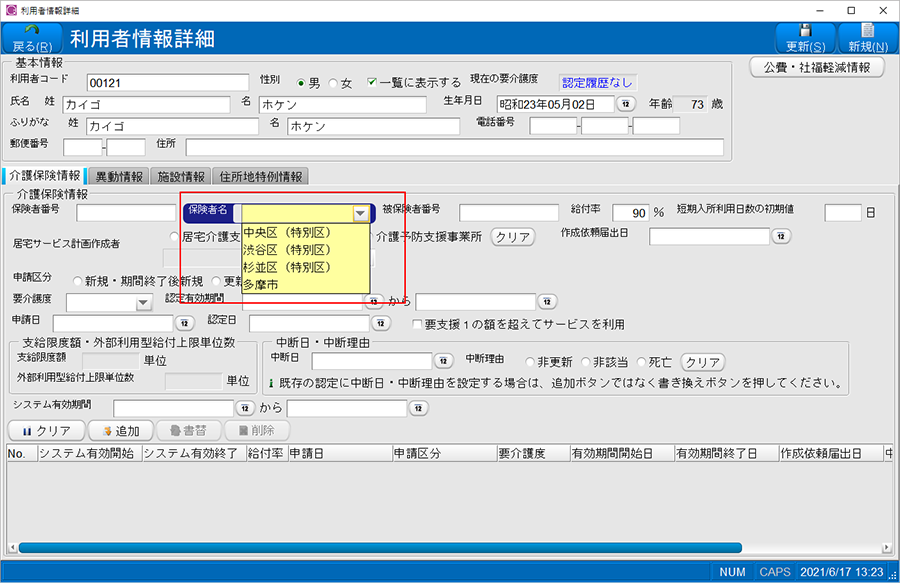The image size is (900, 583).
Task: Open the 住所地特例情報 tab
Action: point(260,177)
